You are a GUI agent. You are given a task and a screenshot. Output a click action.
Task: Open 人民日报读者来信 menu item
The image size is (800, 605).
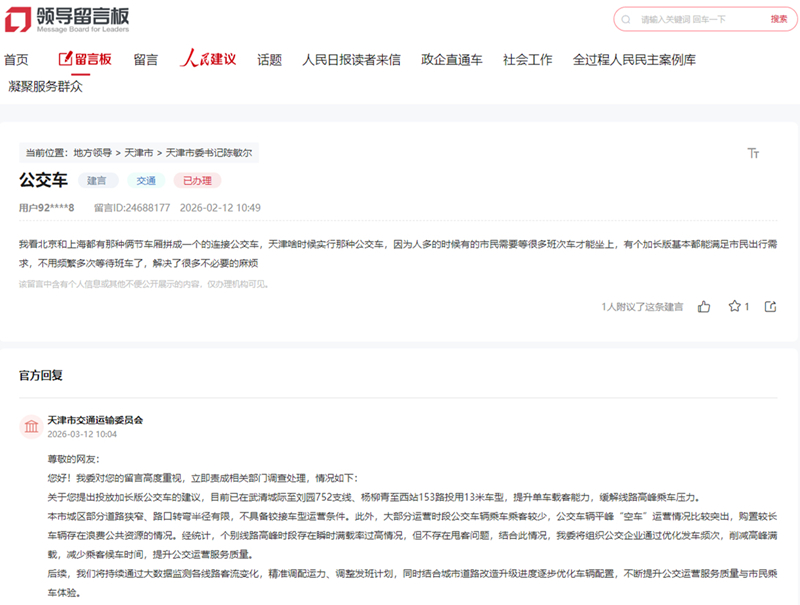pos(351,60)
